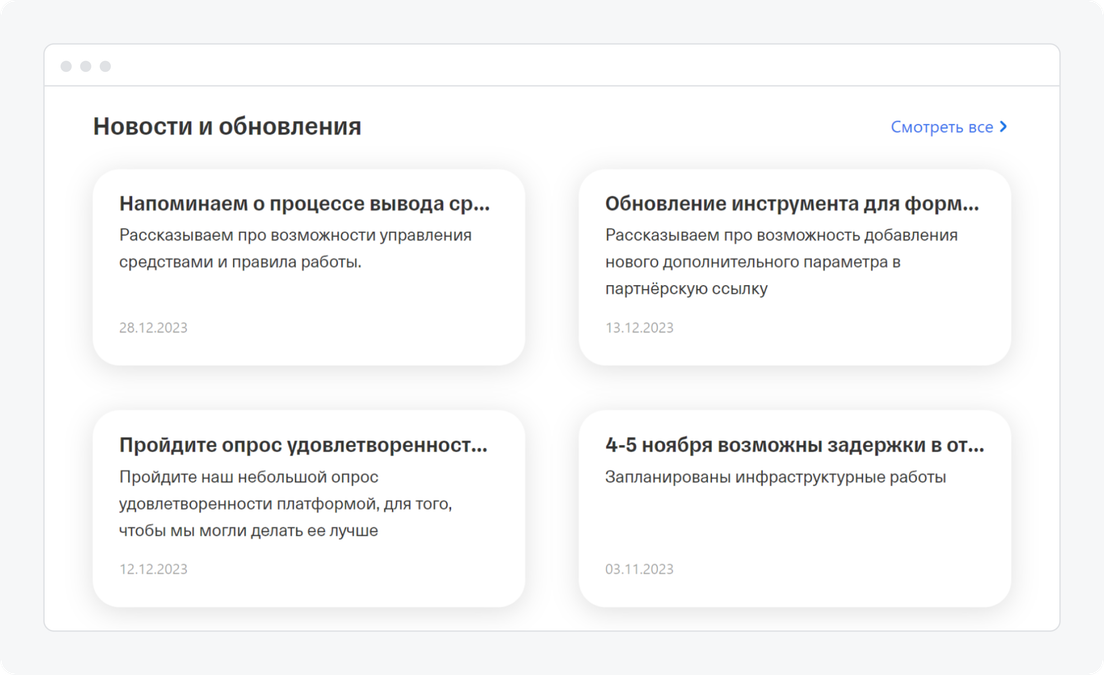1104x675 pixels.
Task: Click the date 13.12.2023
Action: tap(639, 327)
